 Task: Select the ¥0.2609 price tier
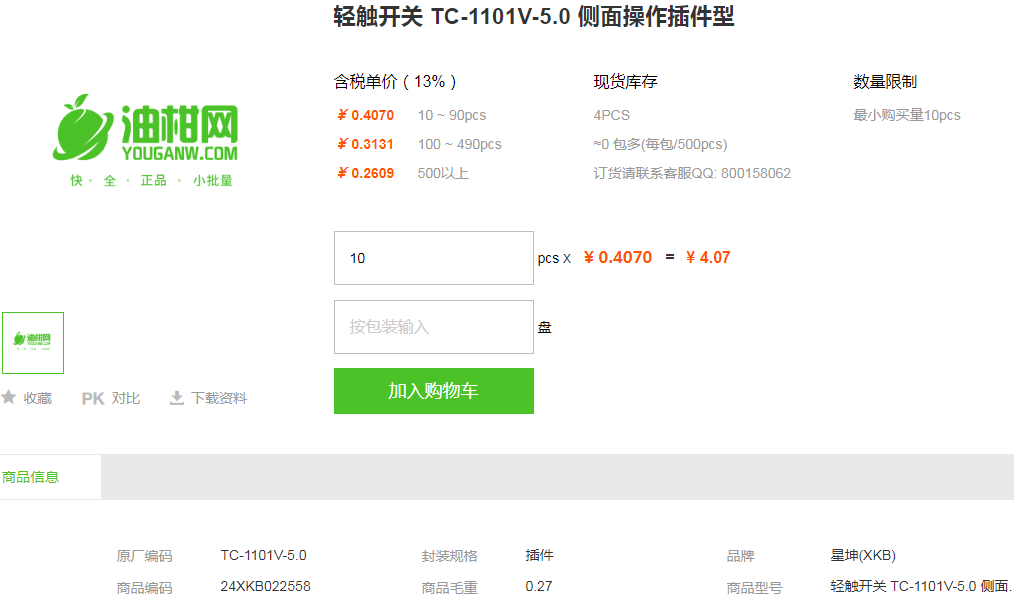[x=365, y=173]
